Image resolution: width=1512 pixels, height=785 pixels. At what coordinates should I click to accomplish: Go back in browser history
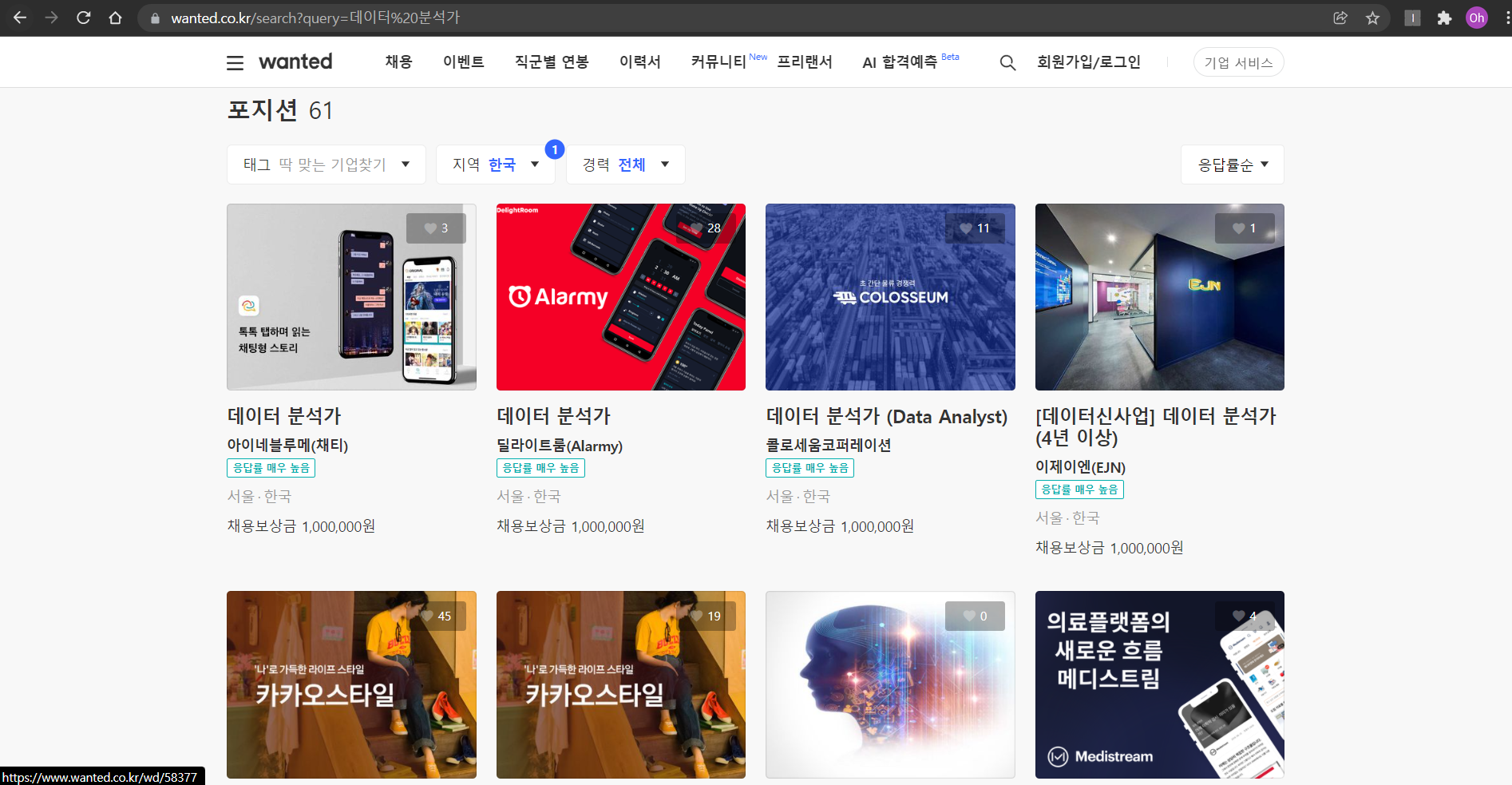pyautogui.click(x=20, y=18)
